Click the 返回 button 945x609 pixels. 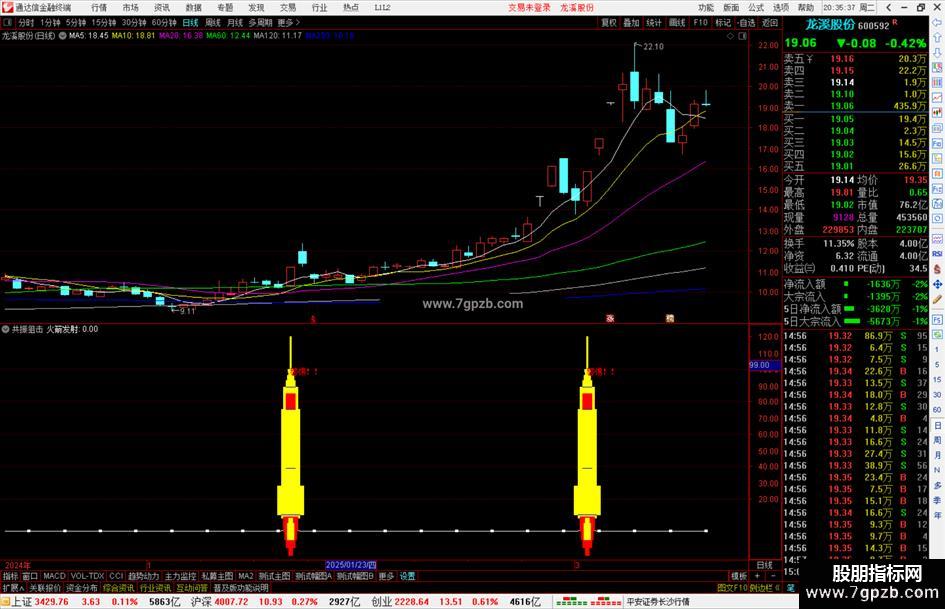point(770,22)
